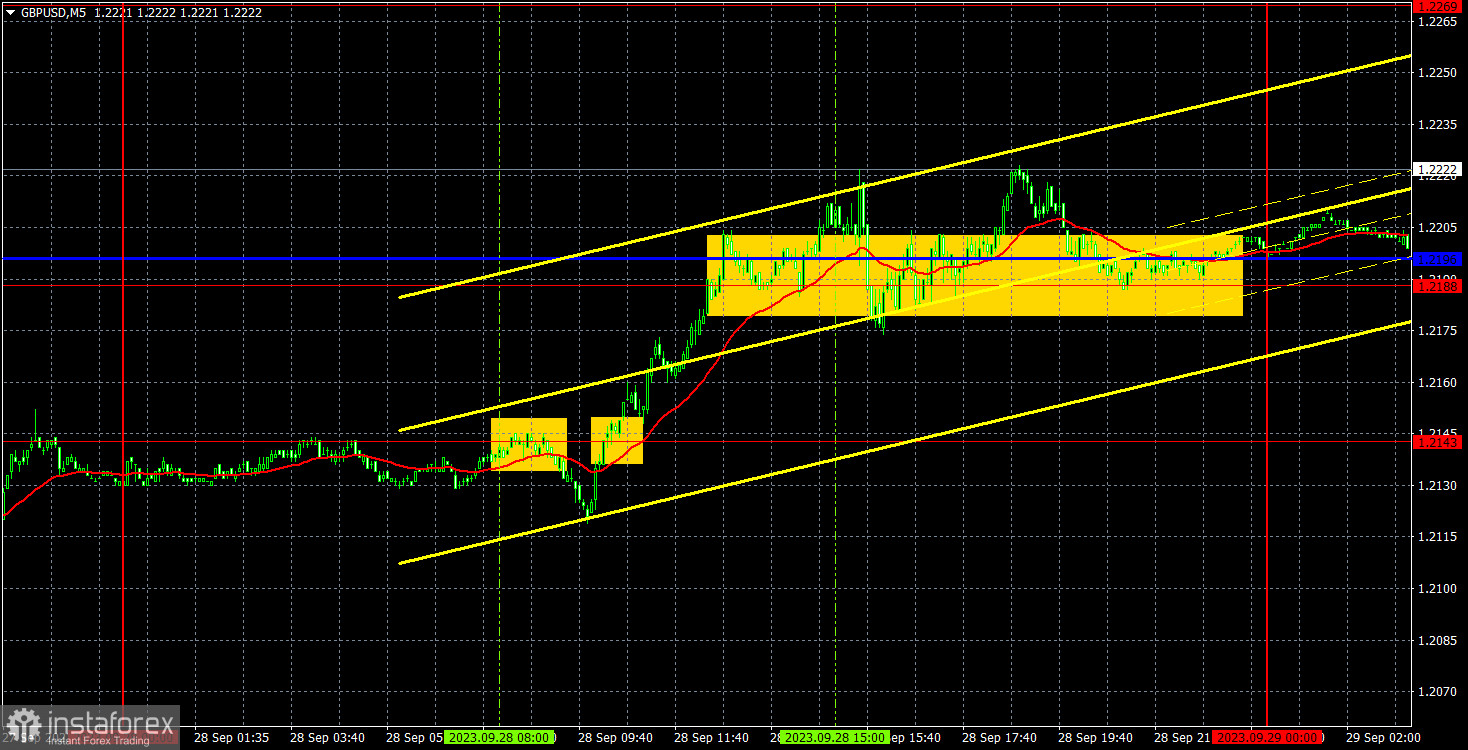Click the 1.2070 price axis label
This screenshot has width=1468, height=750.
pyautogui.click(x=1436, y=691)
